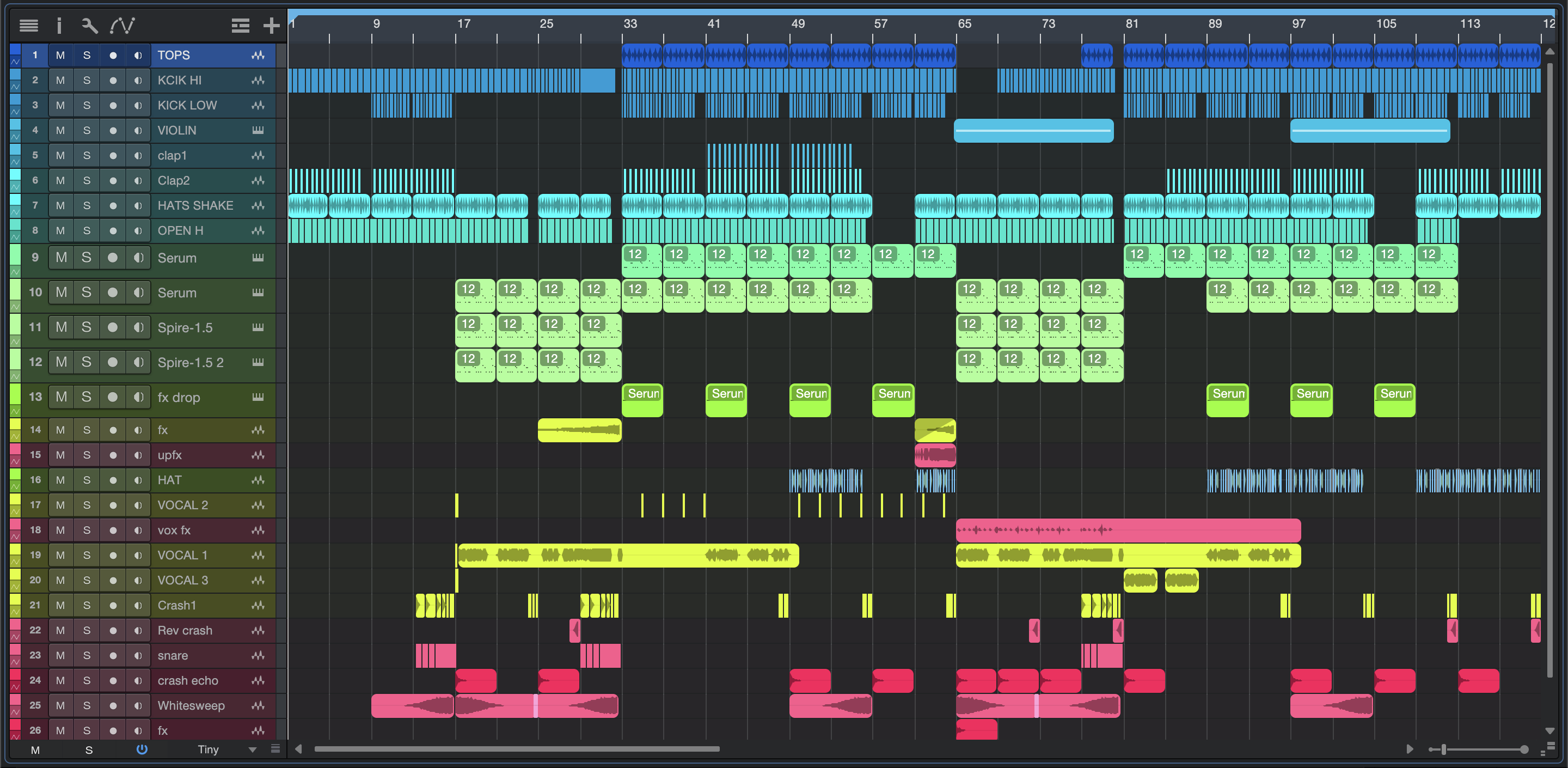Screen dimensions: 1568x768
Task: Select the pink vox fx clip
Action: point(1128,530)
